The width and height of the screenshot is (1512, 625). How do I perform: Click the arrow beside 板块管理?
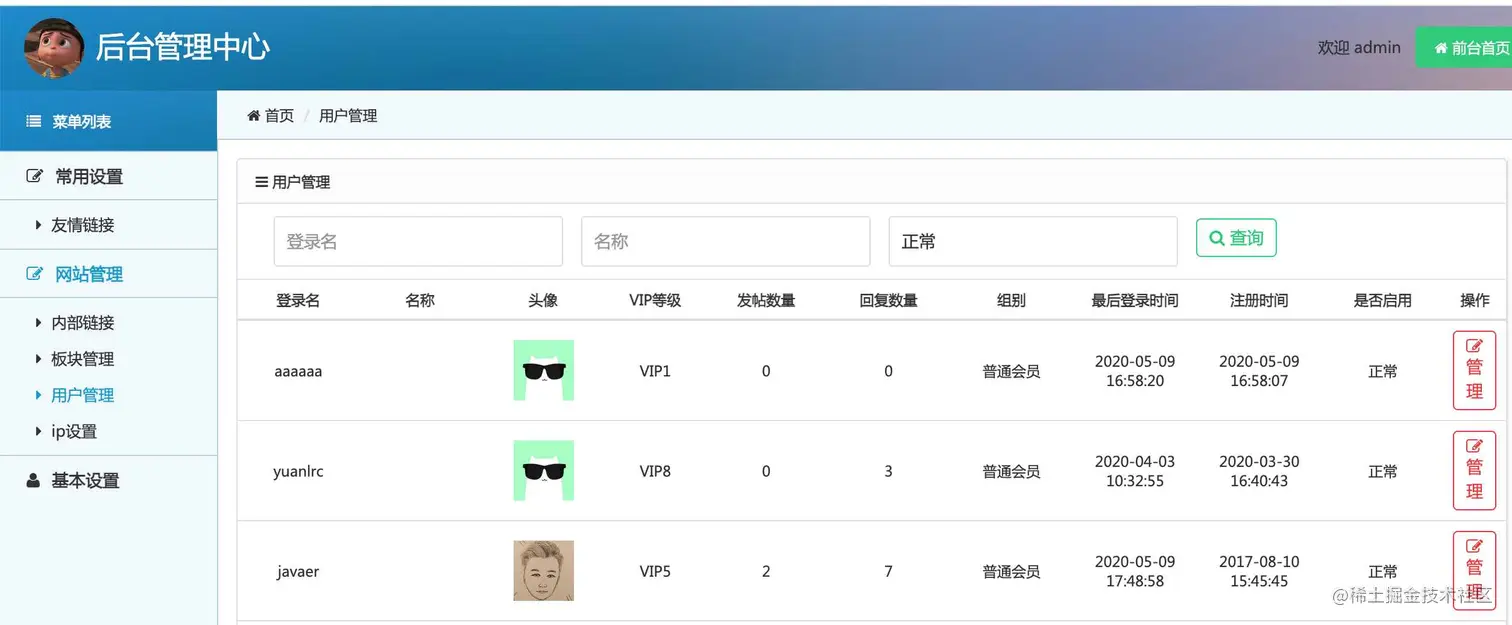38,360
